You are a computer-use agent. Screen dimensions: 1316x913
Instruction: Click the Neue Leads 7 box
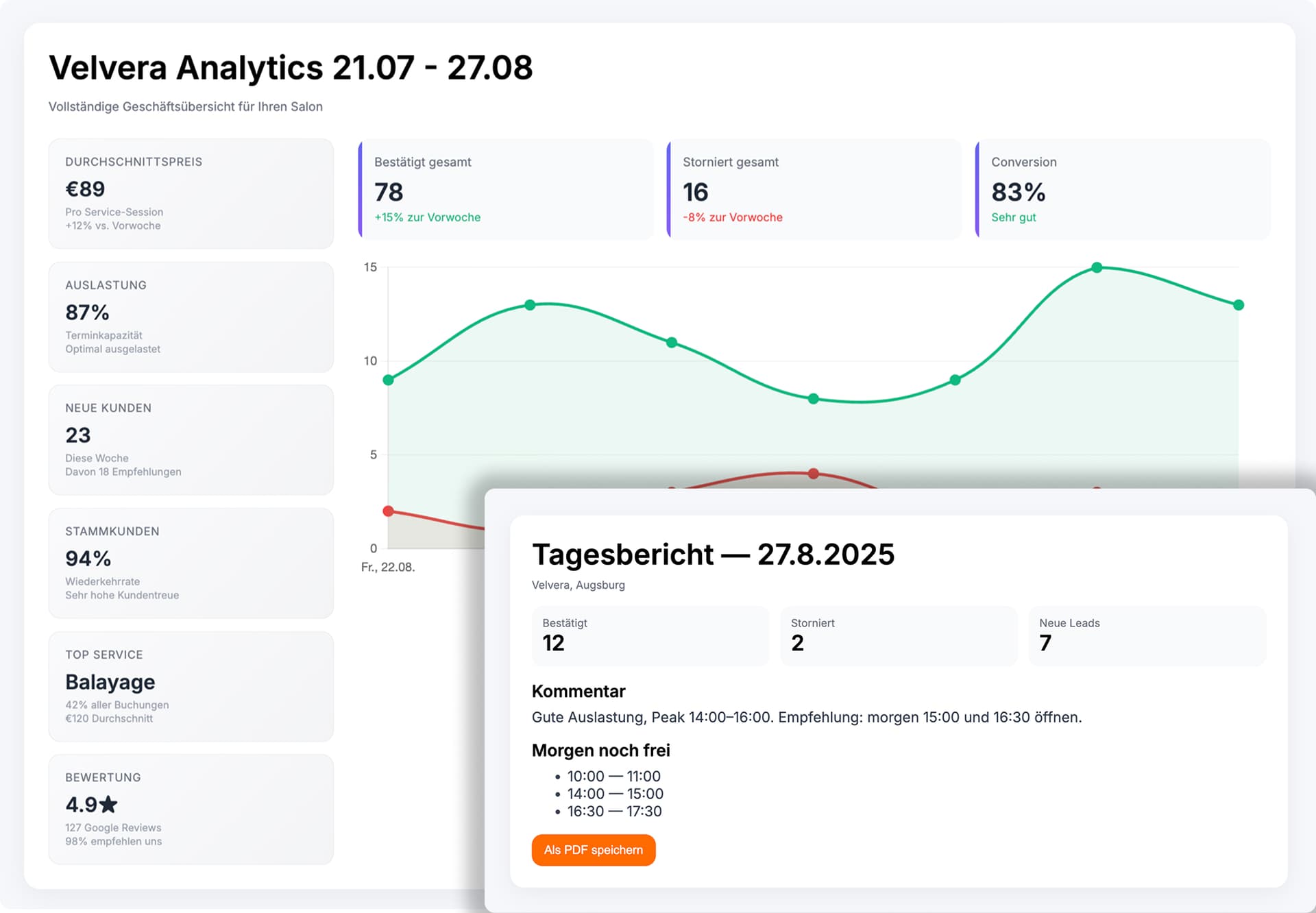click(x=1146, y=635)
